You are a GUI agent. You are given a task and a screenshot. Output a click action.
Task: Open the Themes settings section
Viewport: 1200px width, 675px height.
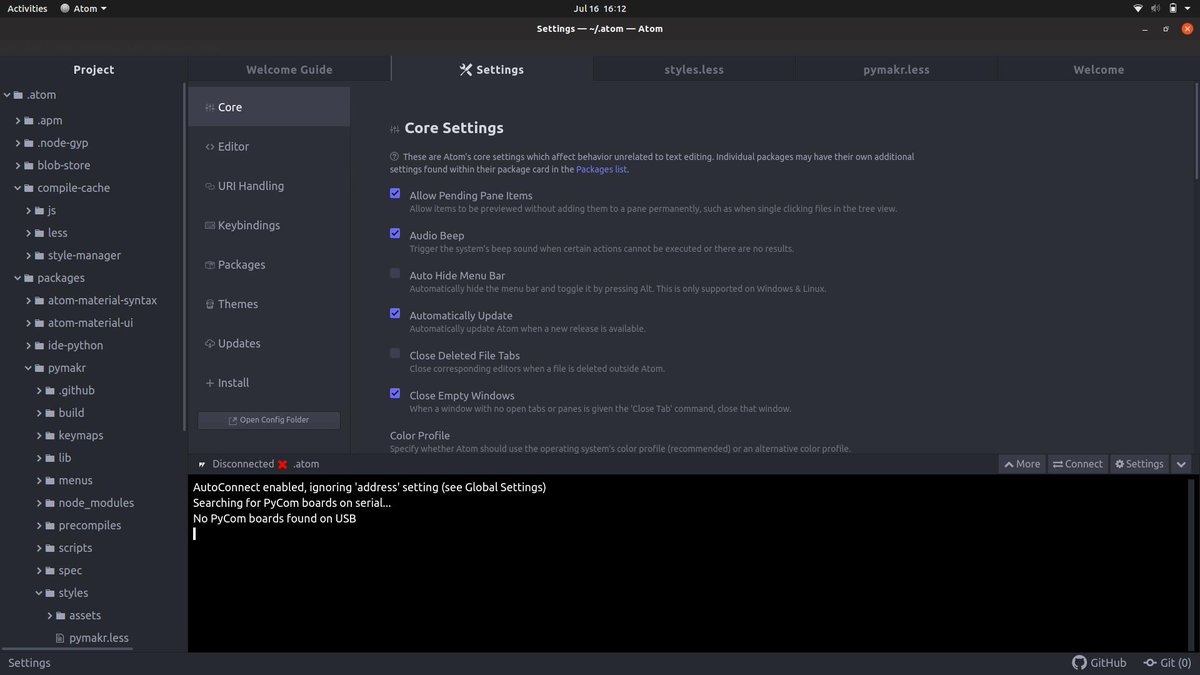(x=239, y=303)
